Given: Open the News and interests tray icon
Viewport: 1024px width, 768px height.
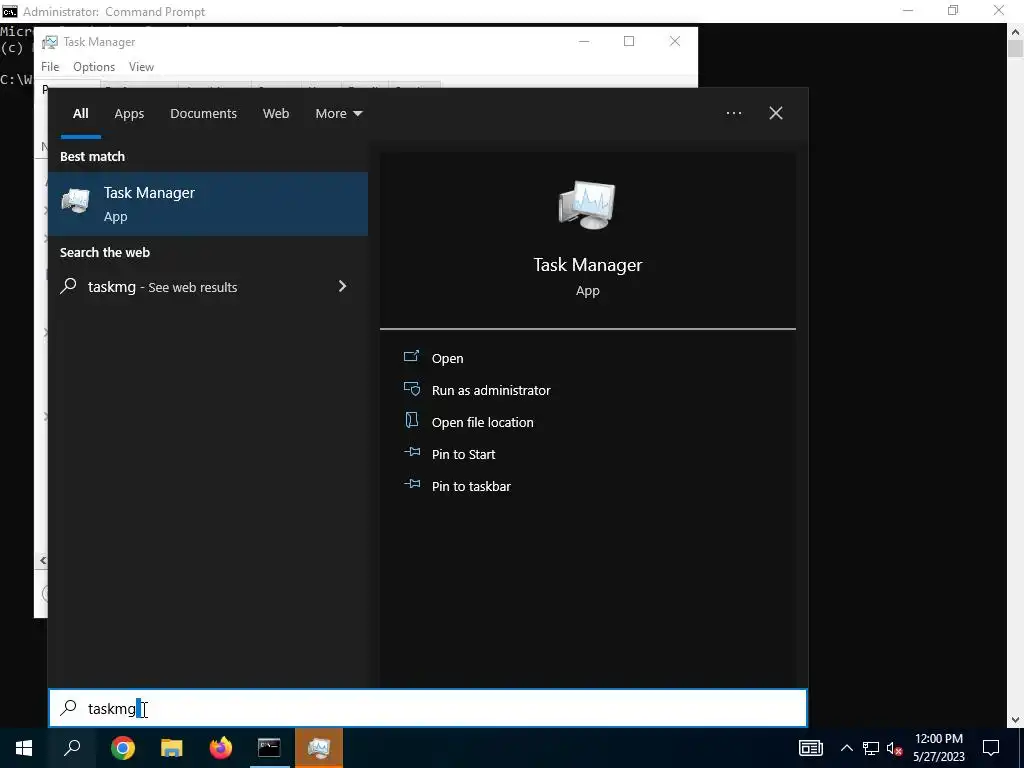Looking at the screenshot, I should tap(810, 748).
